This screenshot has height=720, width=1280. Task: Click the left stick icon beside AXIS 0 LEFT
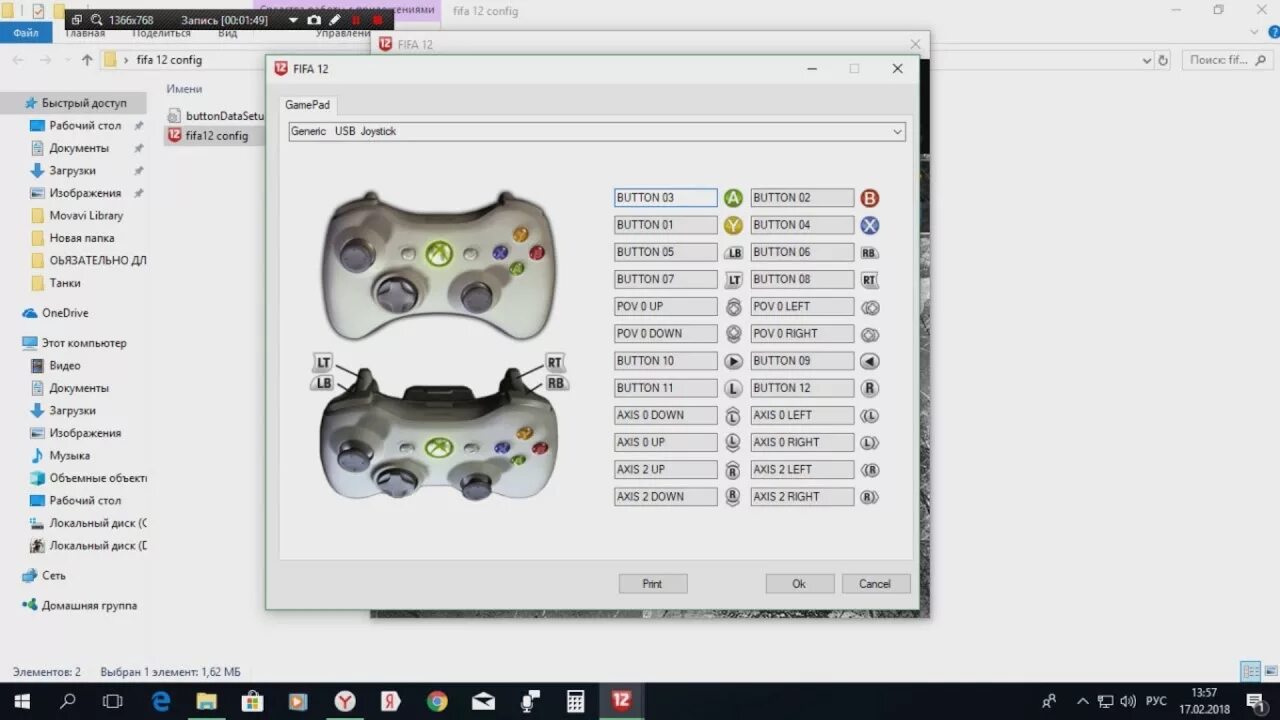coord(870,415)
